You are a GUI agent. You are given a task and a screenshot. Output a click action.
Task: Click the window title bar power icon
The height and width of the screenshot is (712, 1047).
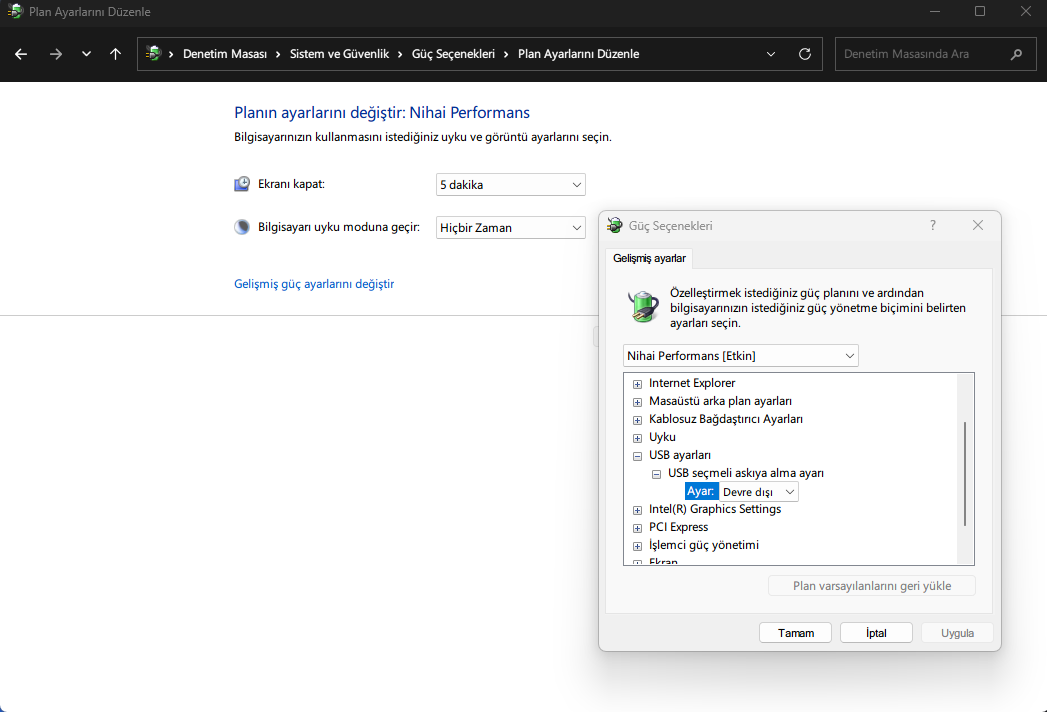(x=15, y=11)
